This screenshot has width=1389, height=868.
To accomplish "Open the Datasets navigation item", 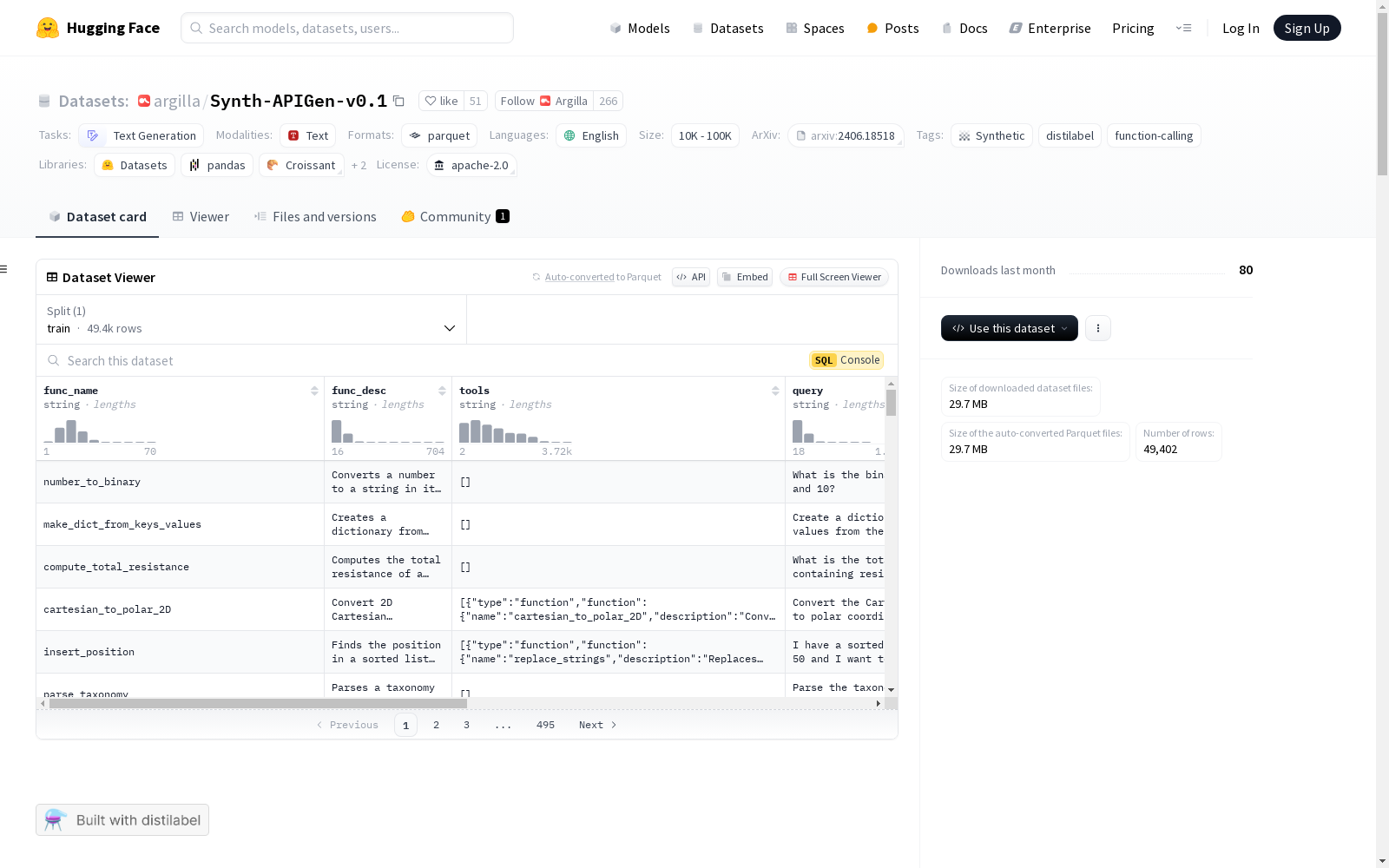I will tap(727, 28).
